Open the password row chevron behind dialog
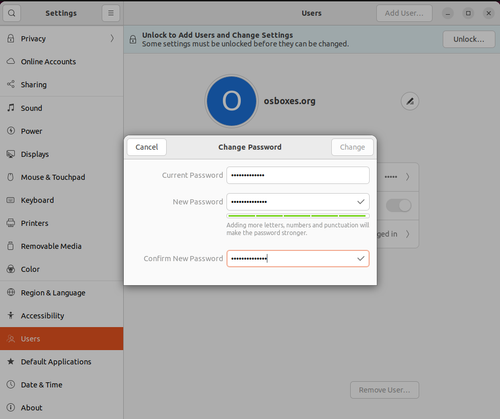Image resolution: width=500 pixels, height=419 pixels. [x=407, y=177]
